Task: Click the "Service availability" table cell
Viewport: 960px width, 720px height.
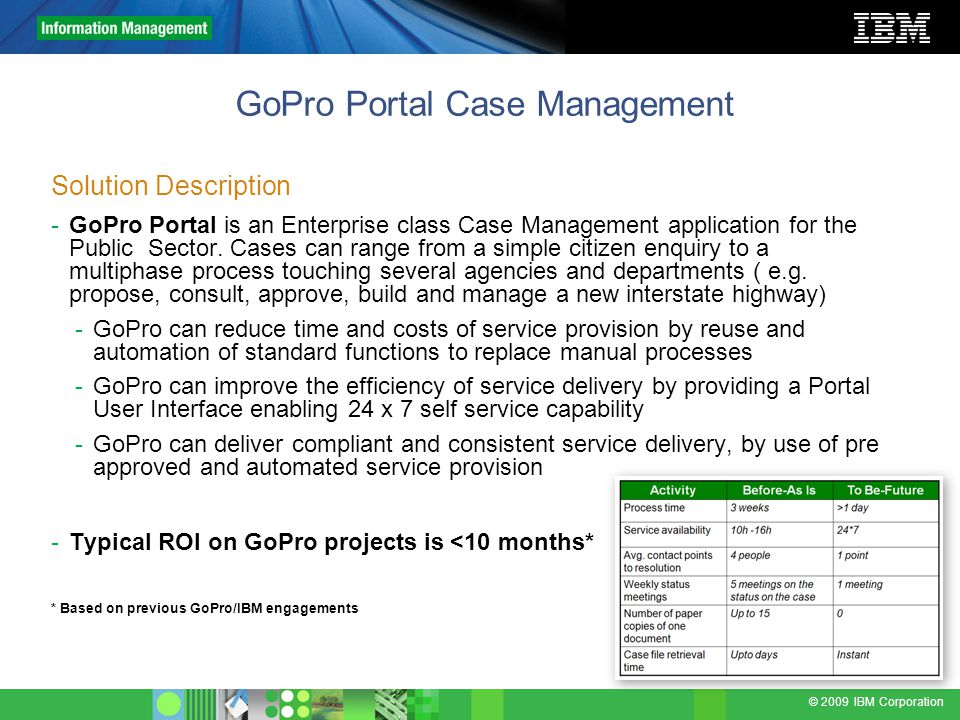Action: pyautogui.click(x=673, y=534)
